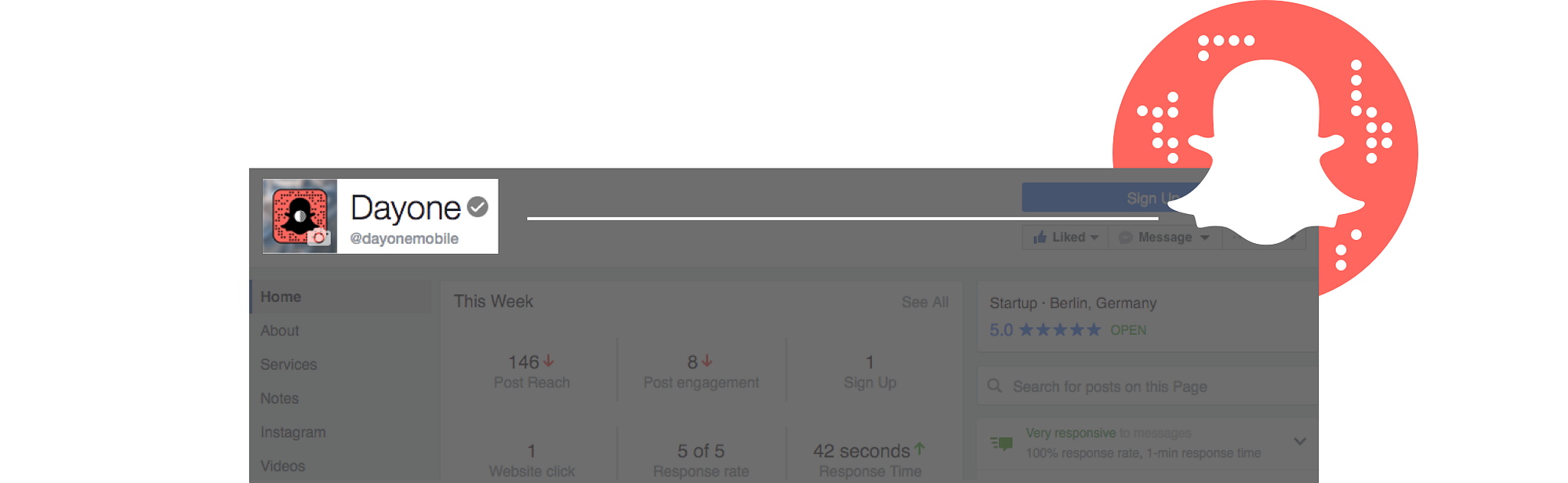Expand the Very responsive details chevron
Screen dimensions: 1568x483
click(x=1300, y=441)
